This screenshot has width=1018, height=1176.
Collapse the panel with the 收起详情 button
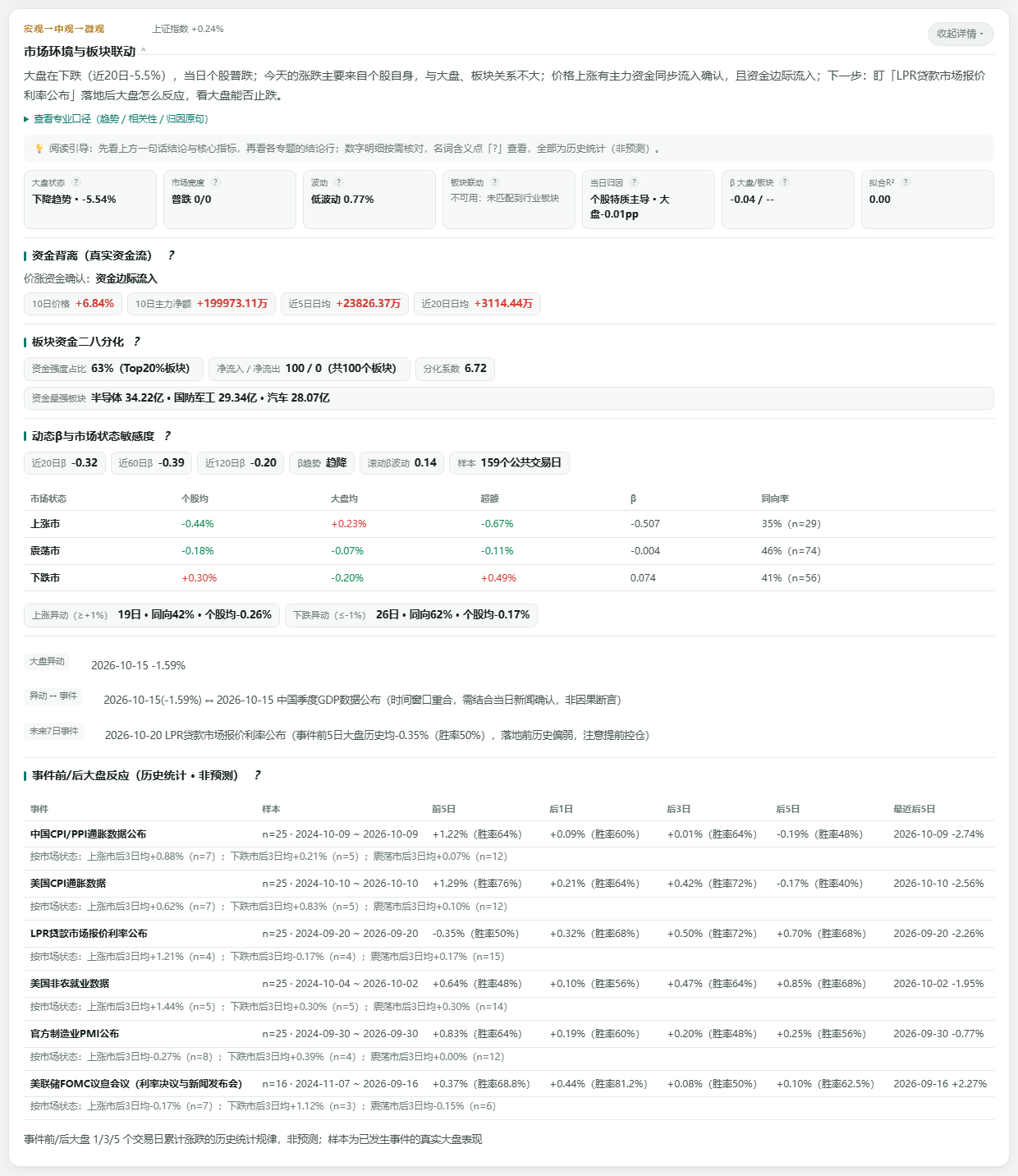click(961, 34)
